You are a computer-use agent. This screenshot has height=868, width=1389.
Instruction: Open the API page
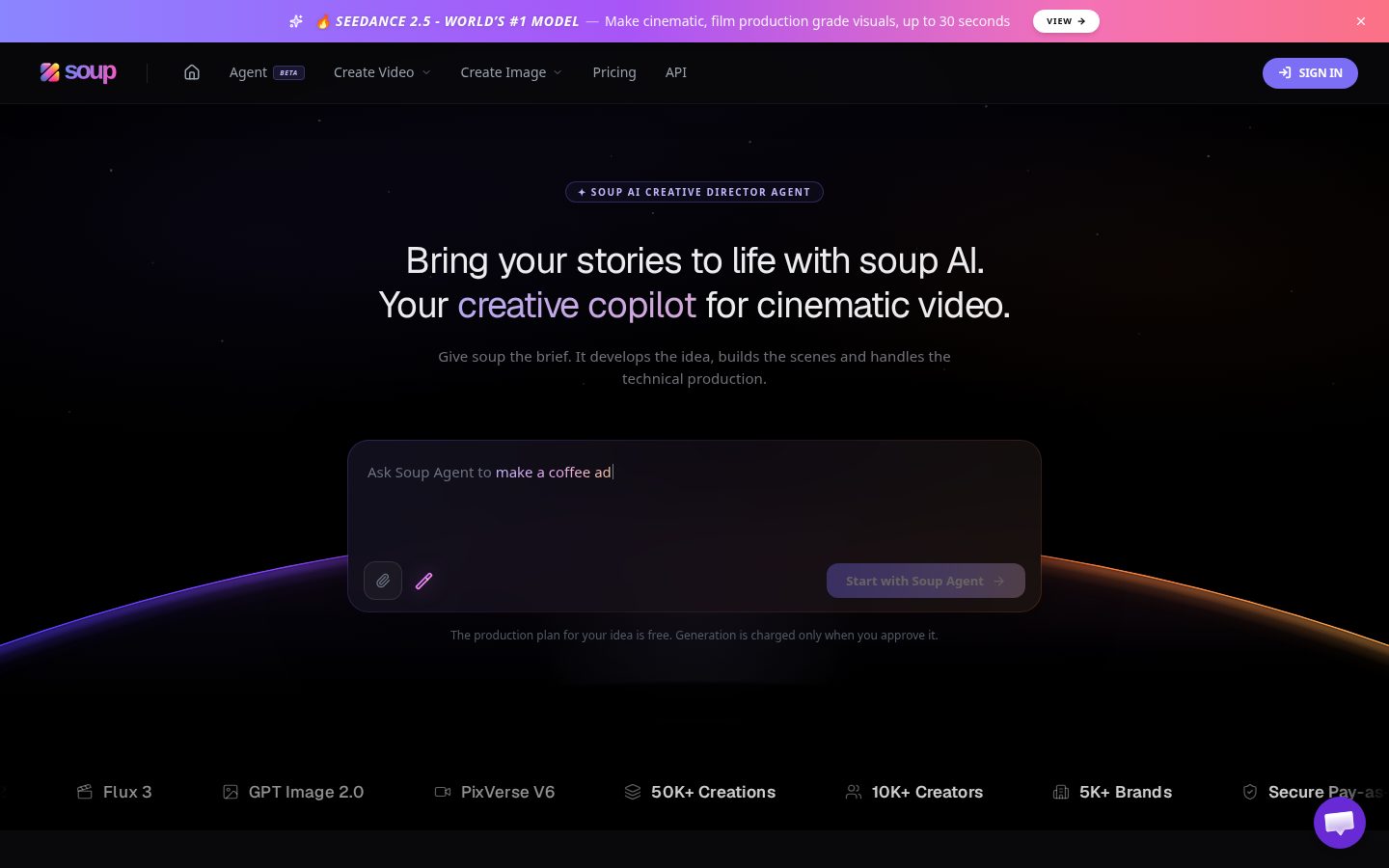(676, 72)
